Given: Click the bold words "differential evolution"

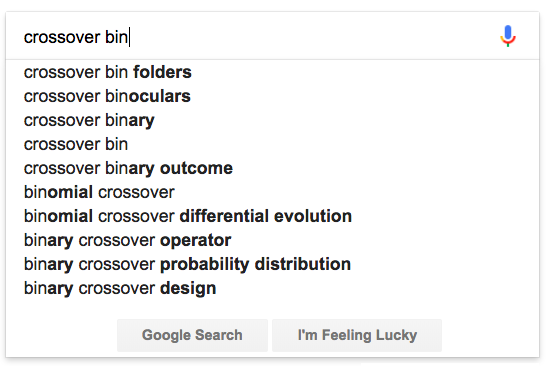Looking at the screenshot, I should [x=265, y=216].
